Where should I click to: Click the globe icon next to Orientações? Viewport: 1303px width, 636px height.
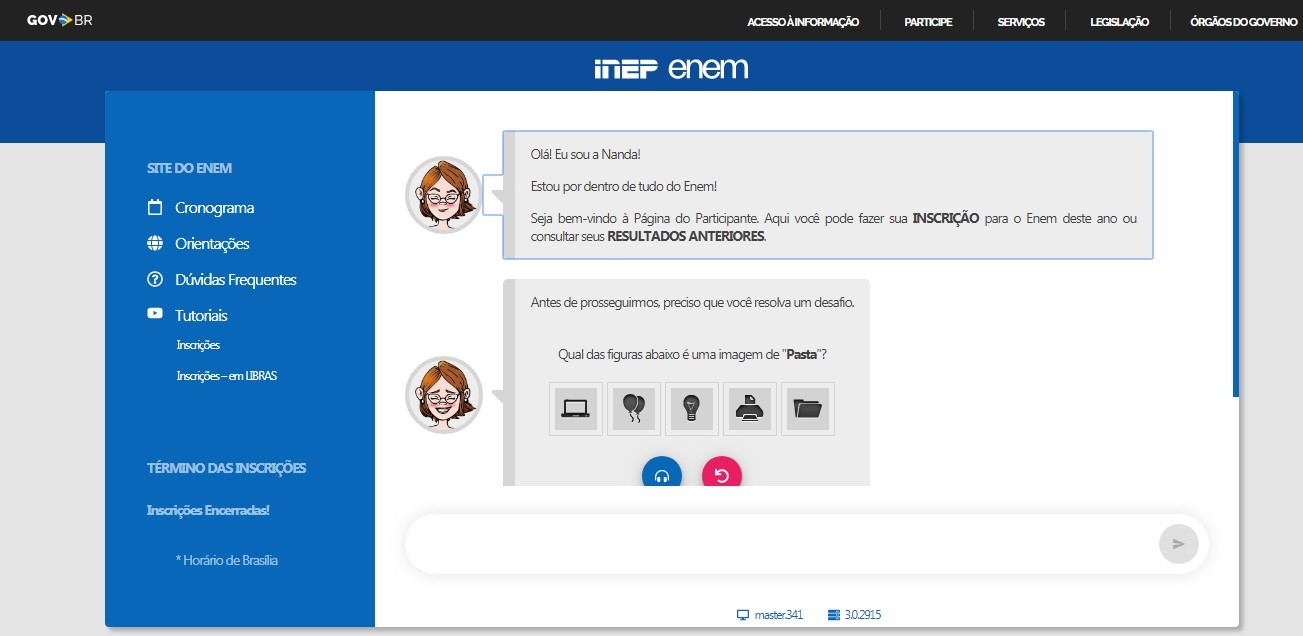tap(155, 244)
